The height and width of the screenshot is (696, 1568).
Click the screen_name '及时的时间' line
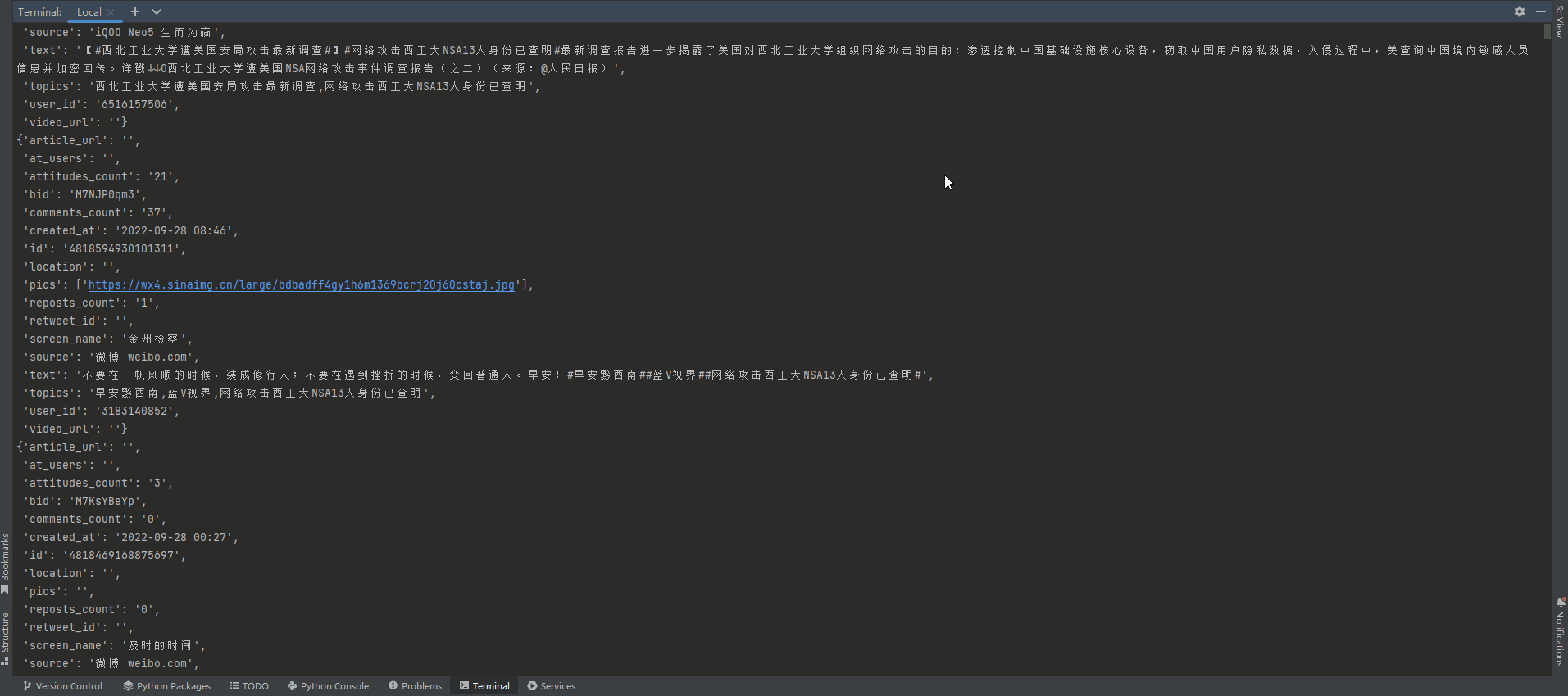coord(114,645)
